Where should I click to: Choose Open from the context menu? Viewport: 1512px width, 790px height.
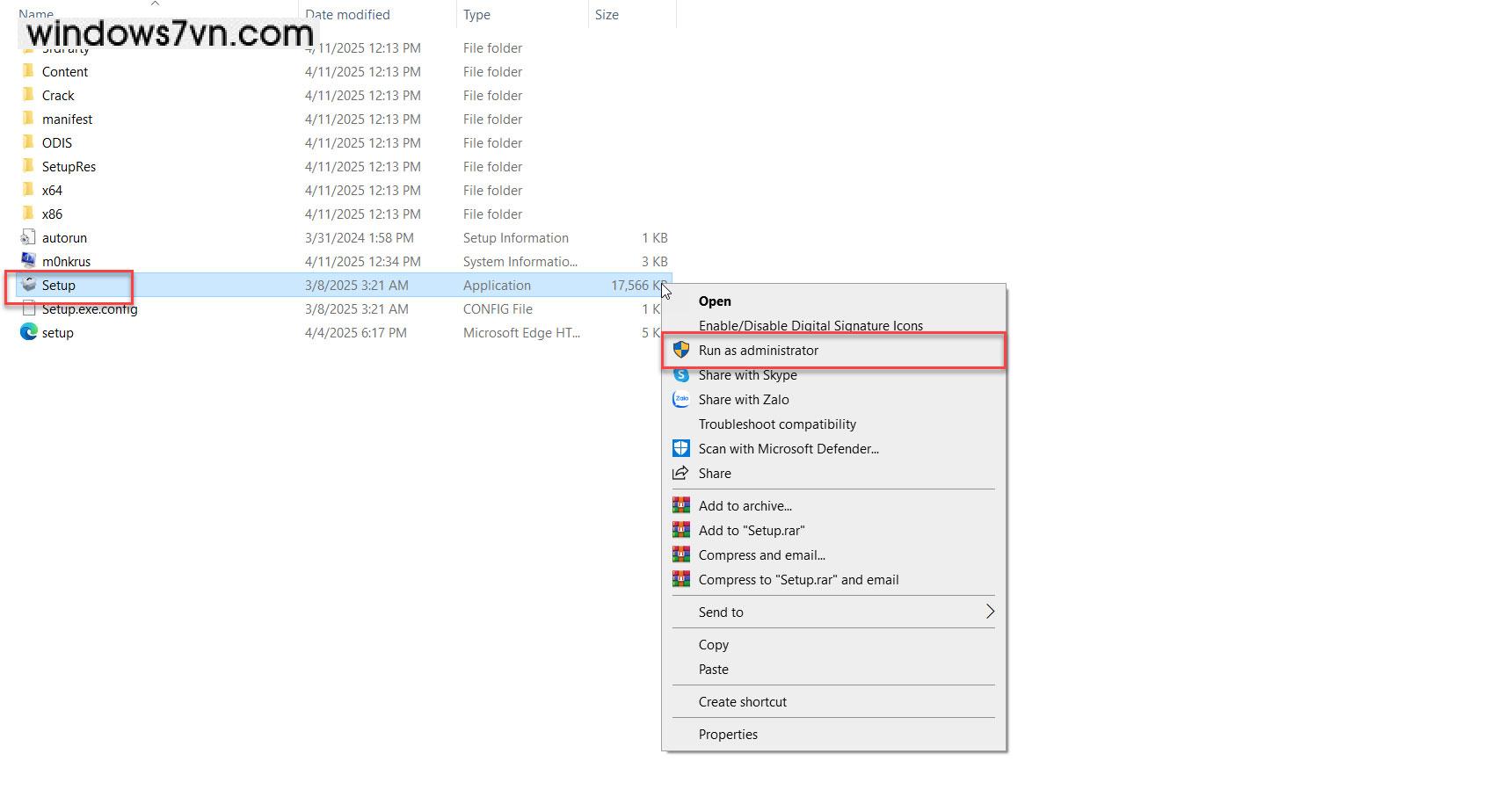[715, 301]
